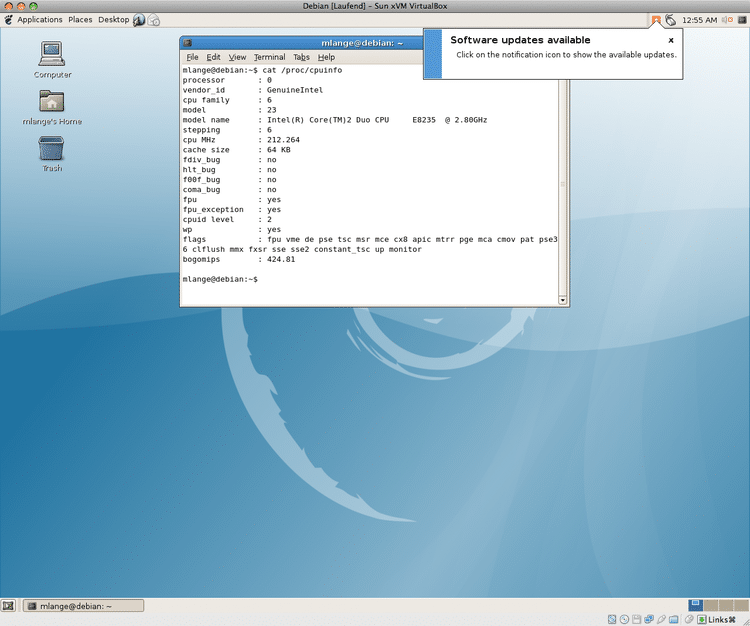Screen dimensions: 750x626
Task: Open the Help menu in the terminal
Action: tap(326, 57)
